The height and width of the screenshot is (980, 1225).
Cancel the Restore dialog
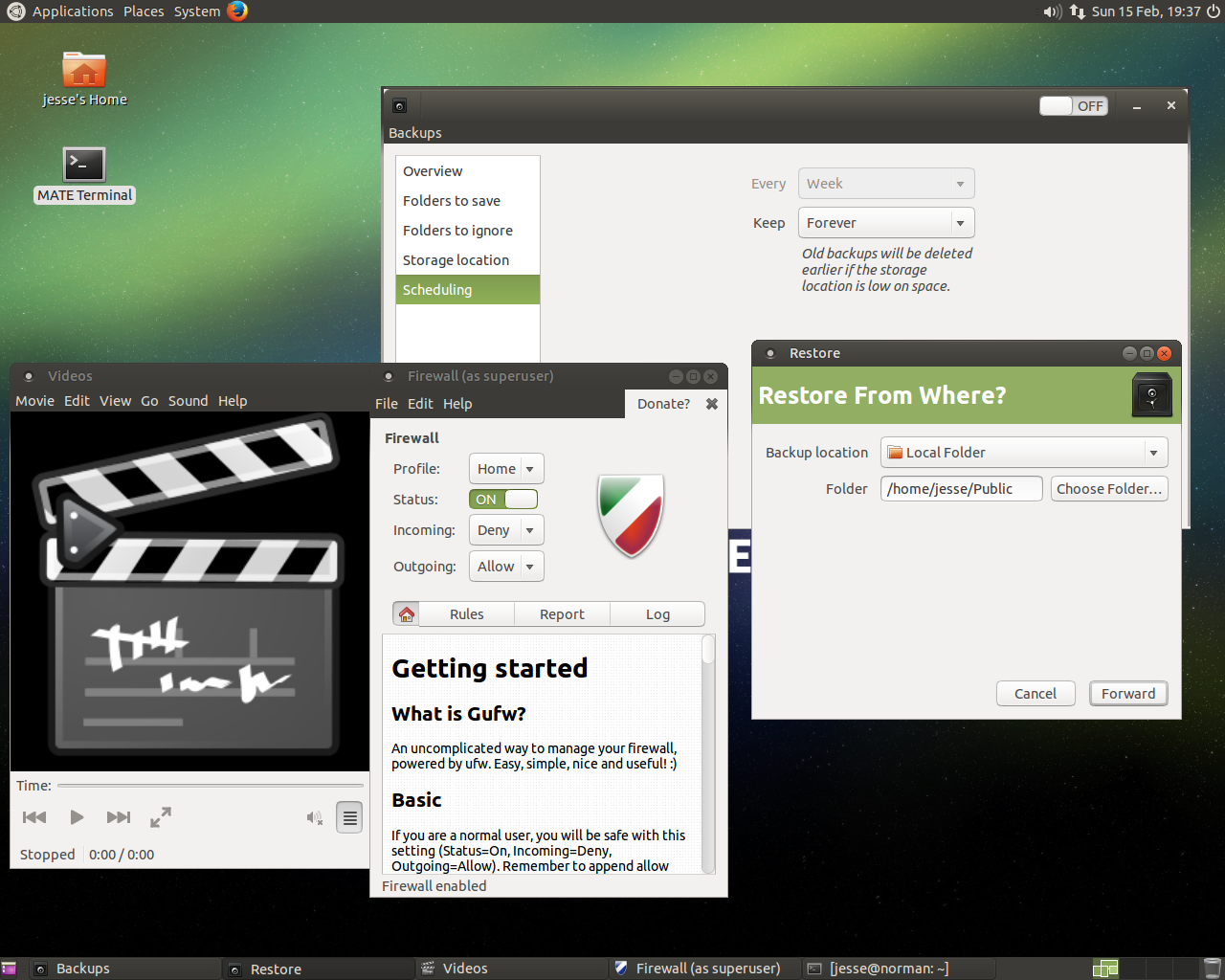(x=1036, y=694)
